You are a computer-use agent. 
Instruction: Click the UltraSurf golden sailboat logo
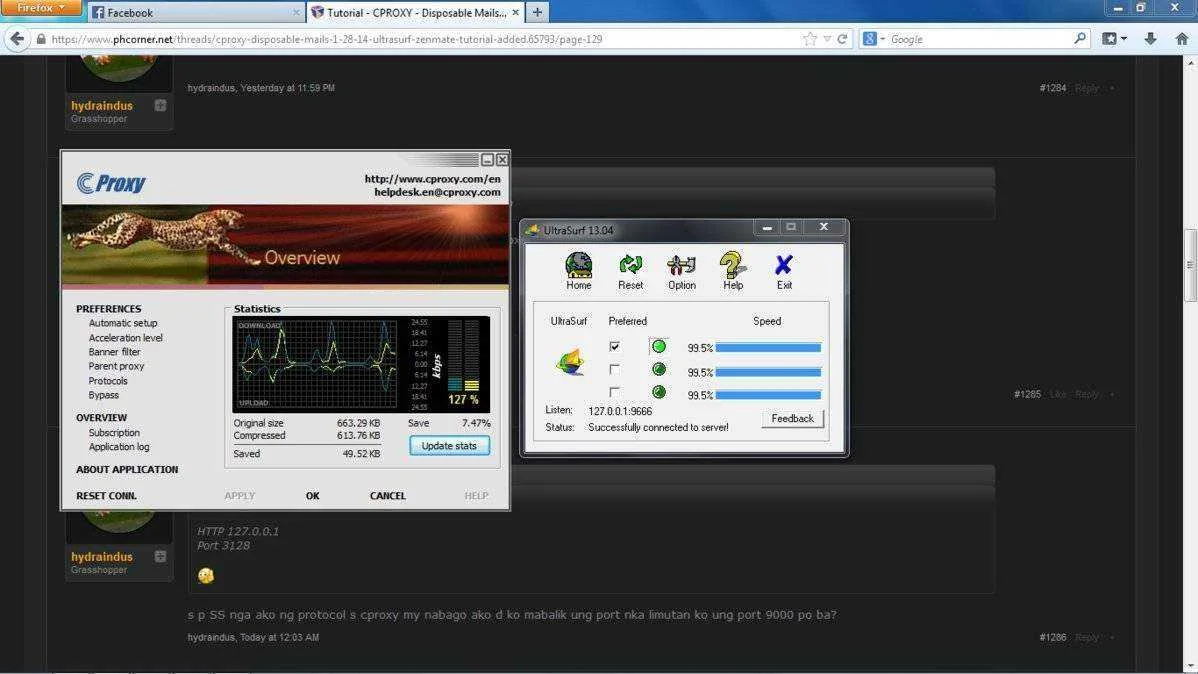pyautogui.click(x=570, y=361)
